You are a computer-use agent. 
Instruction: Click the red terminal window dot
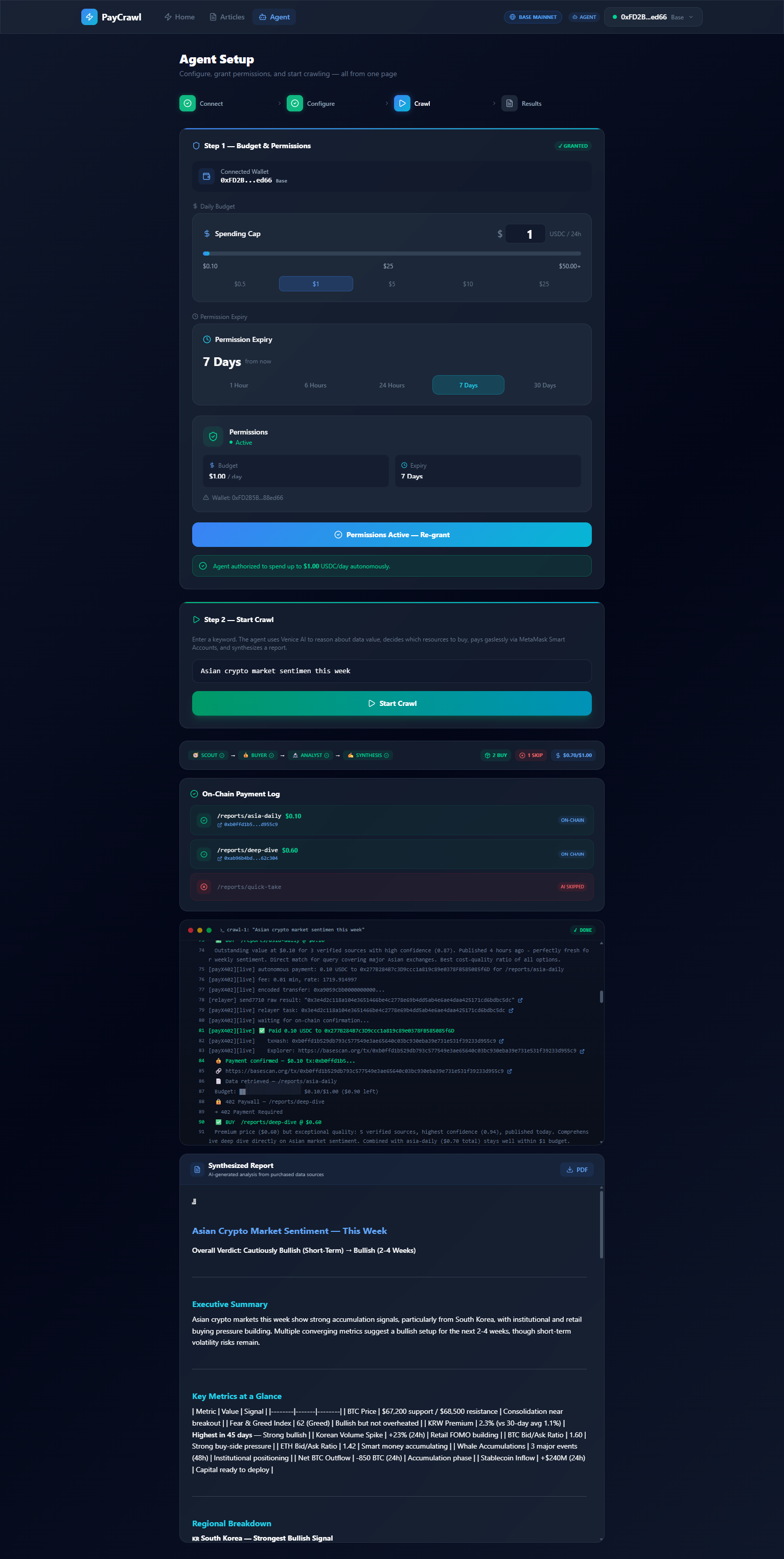[x=191, y=930]
